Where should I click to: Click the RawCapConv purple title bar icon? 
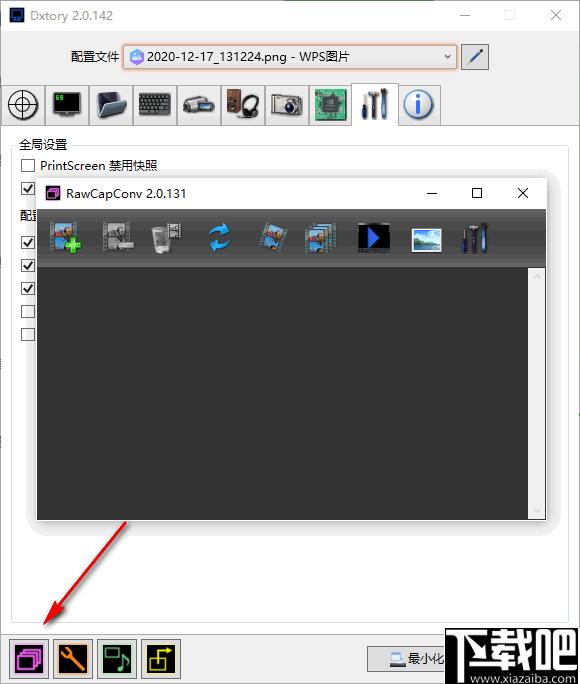click(x=53, y=193)
